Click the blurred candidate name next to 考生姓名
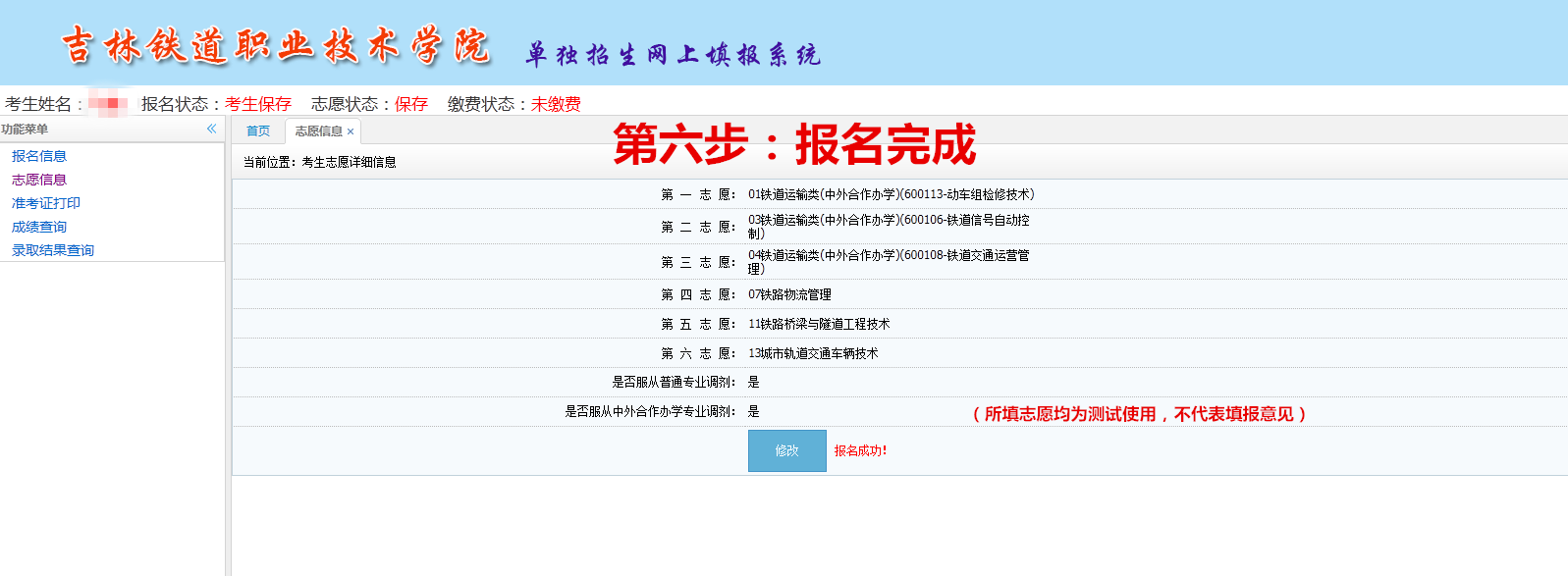This screenshot has width=1568, height=576. 108,103
